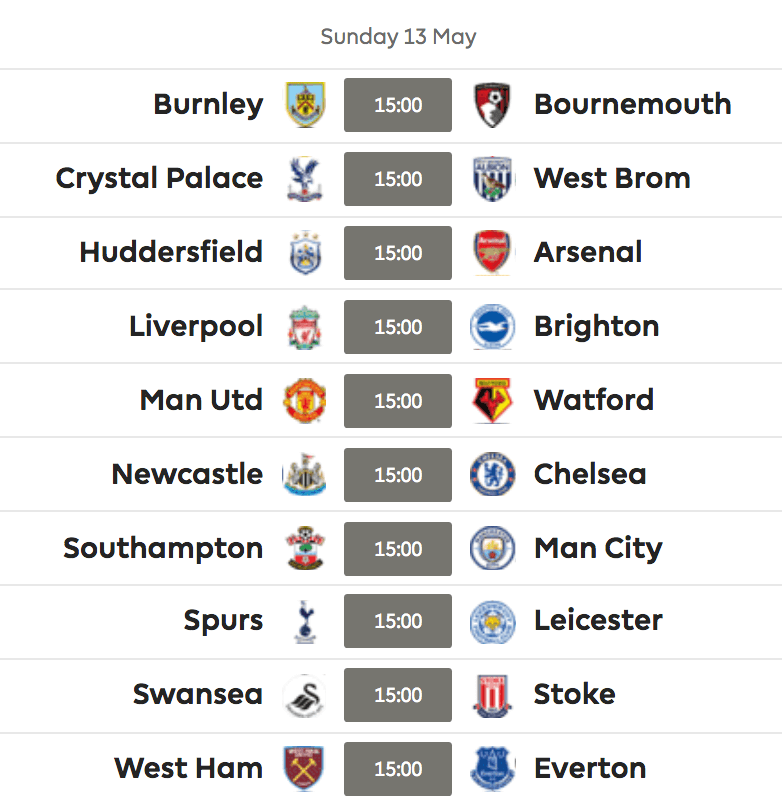
Task: Click the Southampton vs Man City 15:00 box
Action: 398,549
